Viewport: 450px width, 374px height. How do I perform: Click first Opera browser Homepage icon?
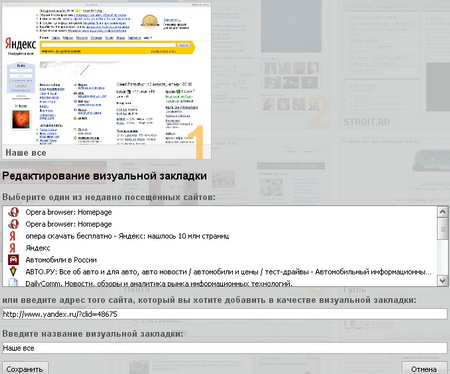point(13,212)
